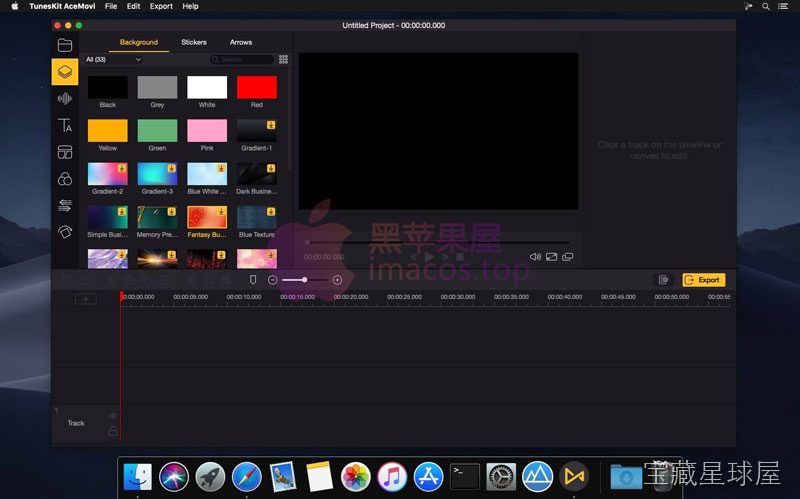Download the Gradient-2 background
The width and height of the screenshot is (800, 499).
pos(122,168)
